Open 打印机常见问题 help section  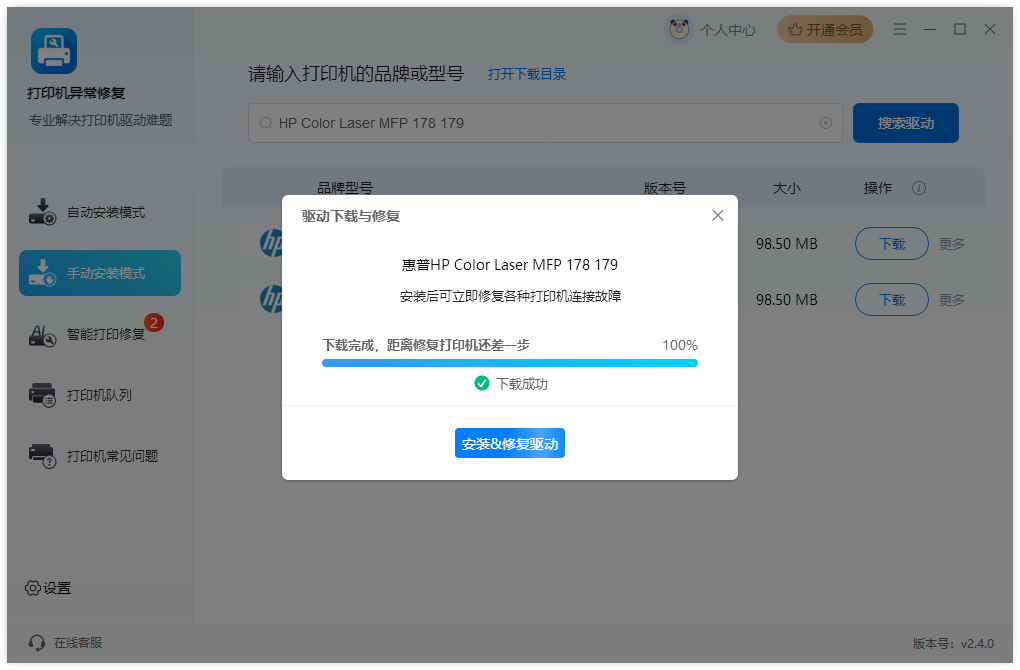100,456
